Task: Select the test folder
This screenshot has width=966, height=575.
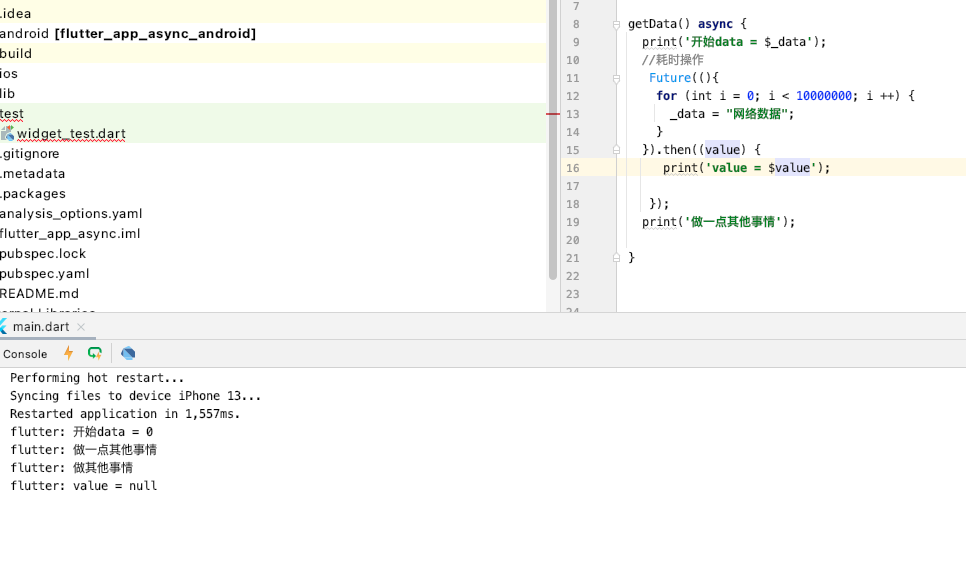Action: click(12, 113)
